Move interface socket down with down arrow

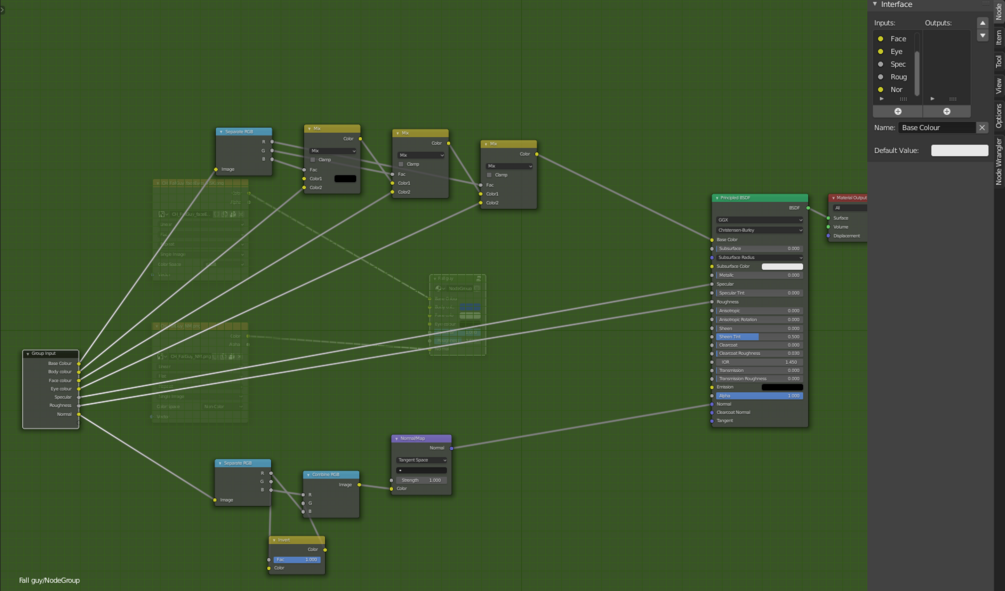(983, 35)
